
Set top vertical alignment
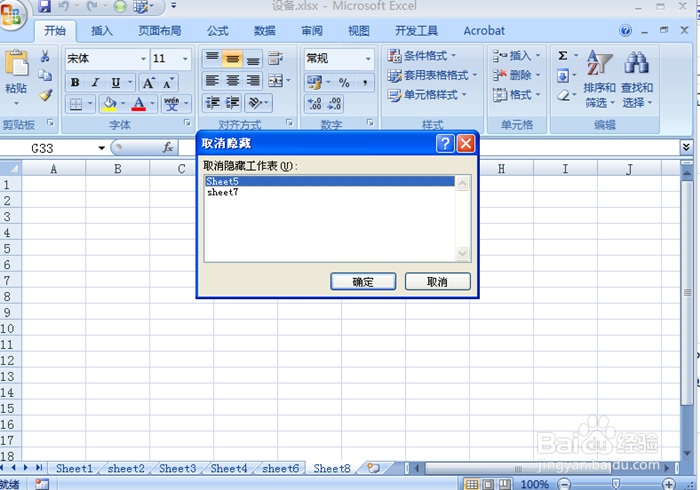click(x=212, y=58)
